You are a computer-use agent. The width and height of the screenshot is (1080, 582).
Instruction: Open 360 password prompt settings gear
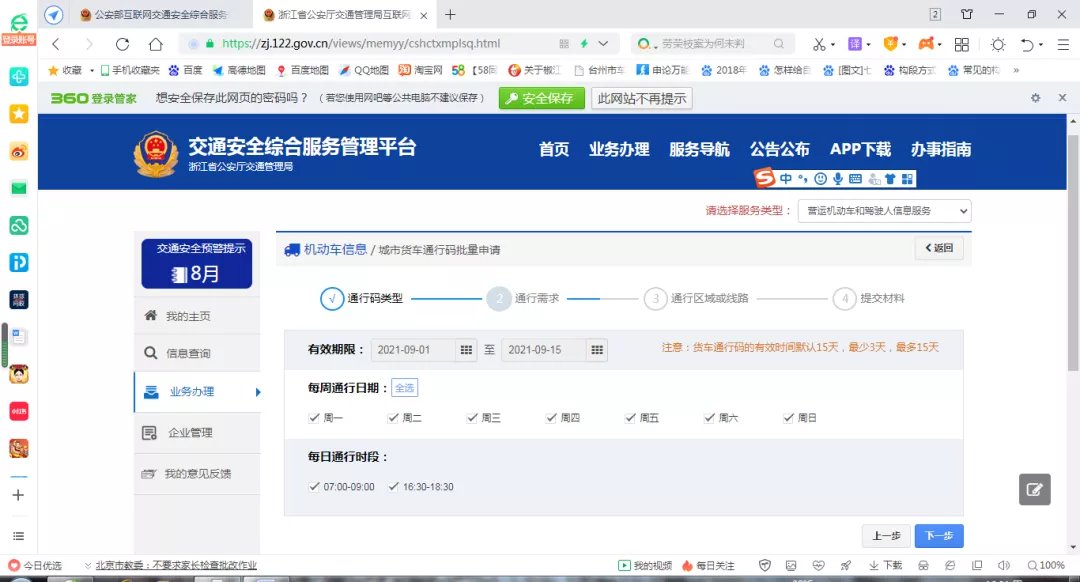point(1035,98)
